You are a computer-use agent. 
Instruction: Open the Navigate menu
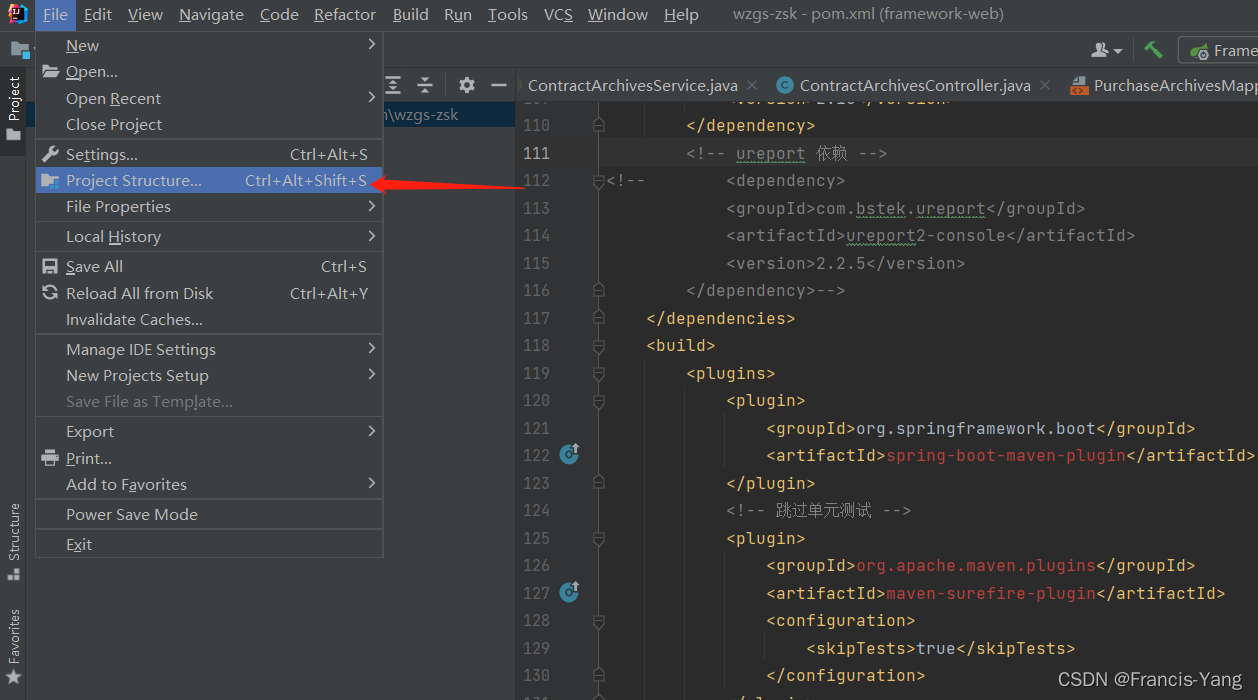click(211, 14)
